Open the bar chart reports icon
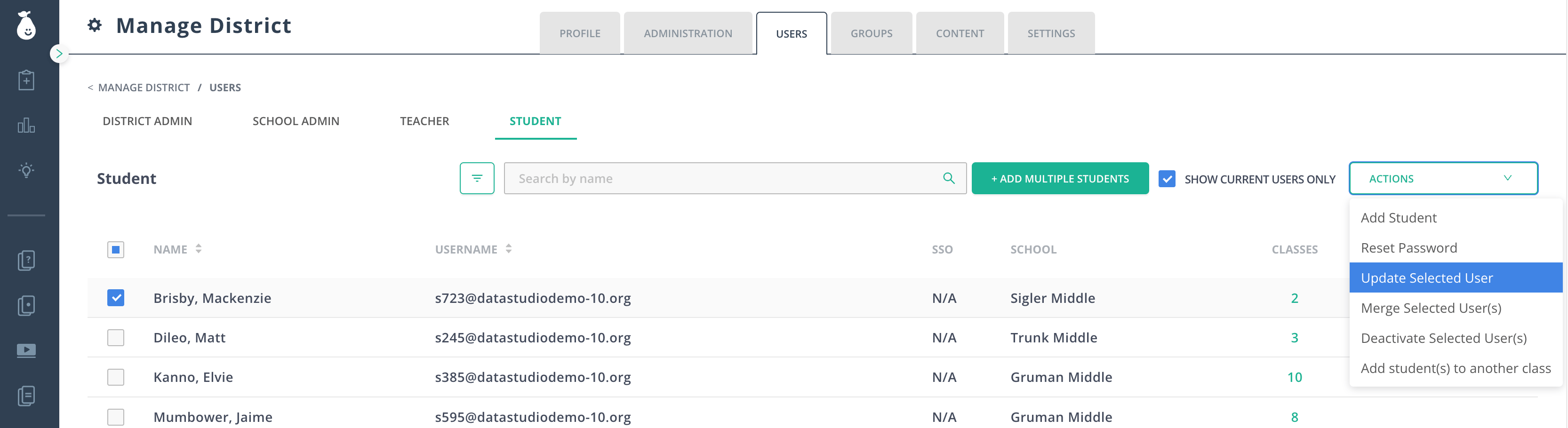 [26, 125]
